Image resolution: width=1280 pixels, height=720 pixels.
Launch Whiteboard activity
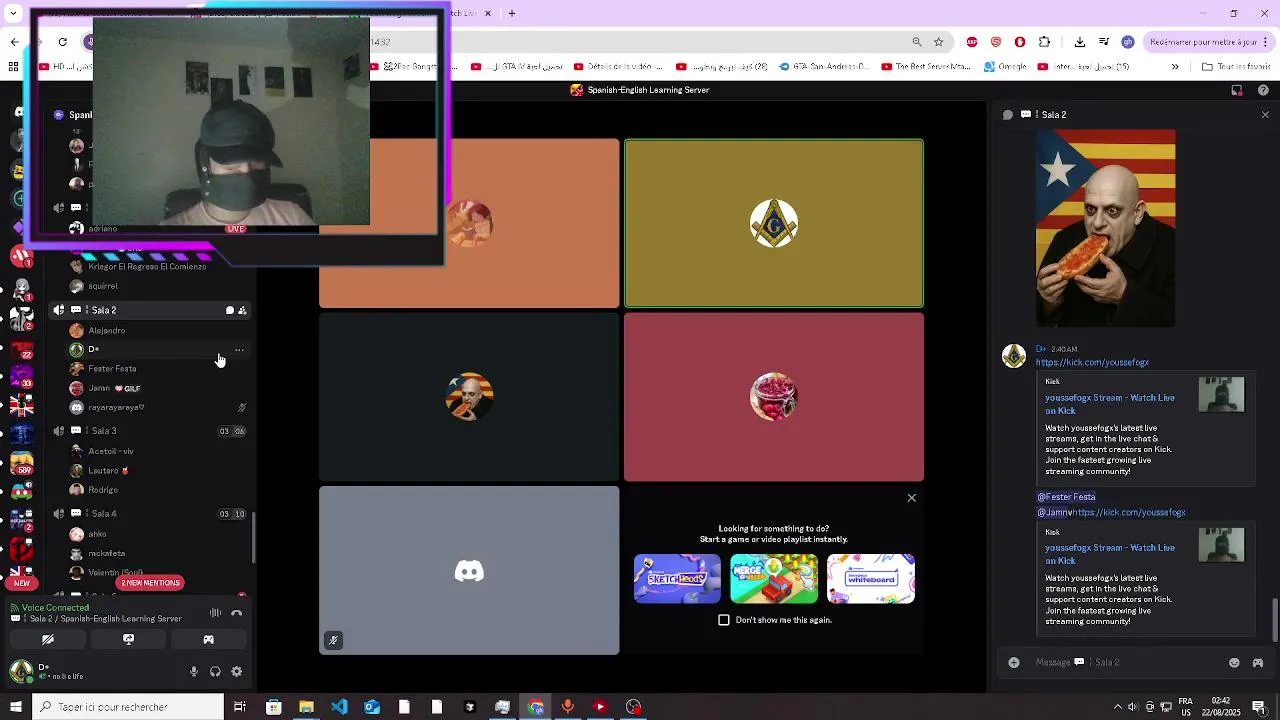871,579
